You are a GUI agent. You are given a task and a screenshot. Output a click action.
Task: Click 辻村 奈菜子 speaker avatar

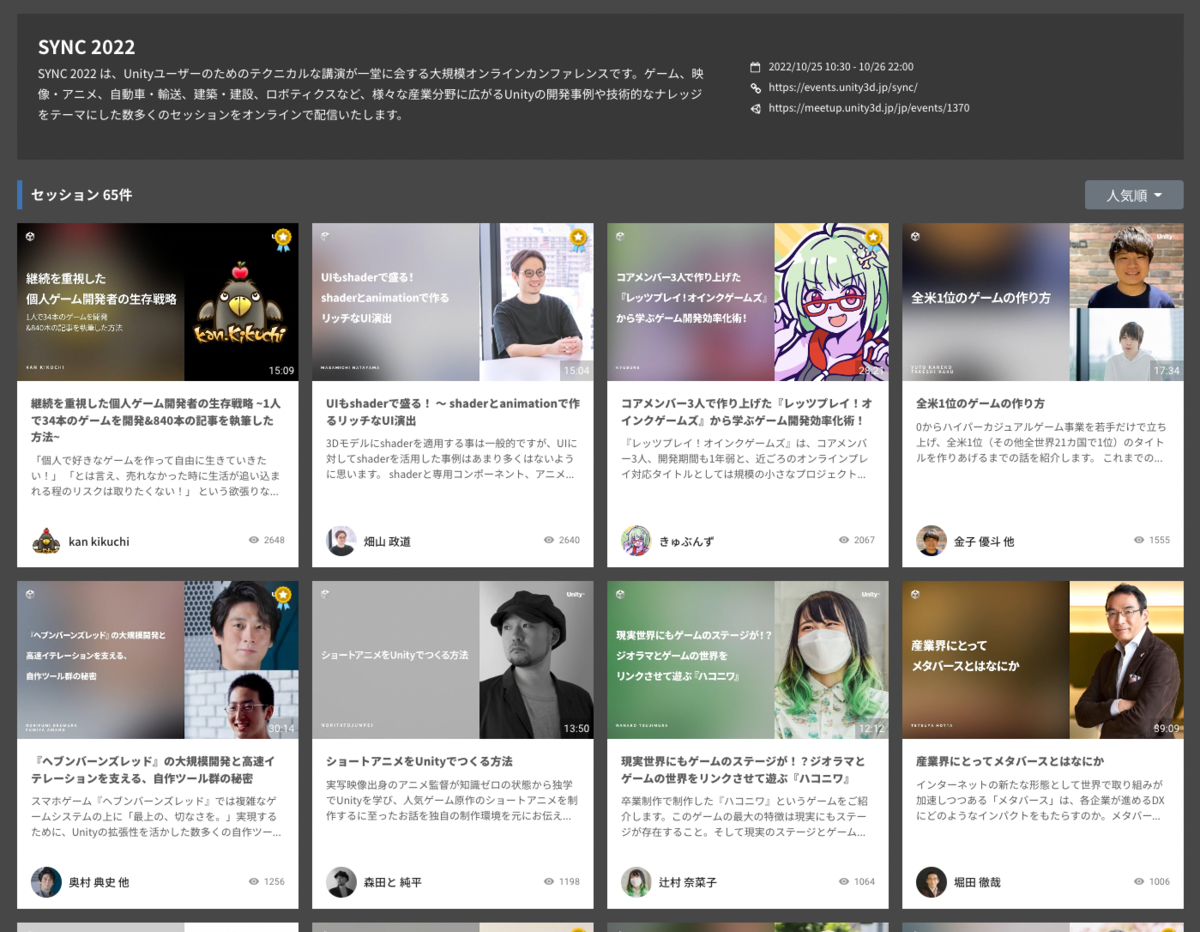pos(636,882)
